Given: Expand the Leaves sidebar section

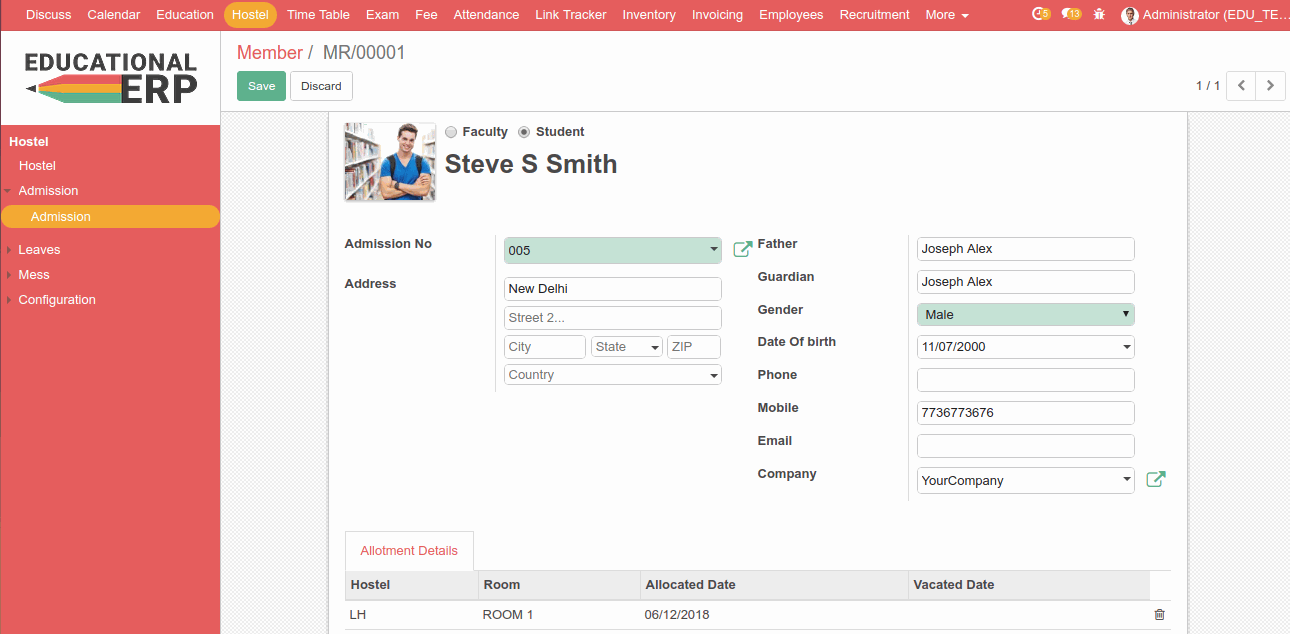Looking at the screenshot, I should tap(39, 250).
